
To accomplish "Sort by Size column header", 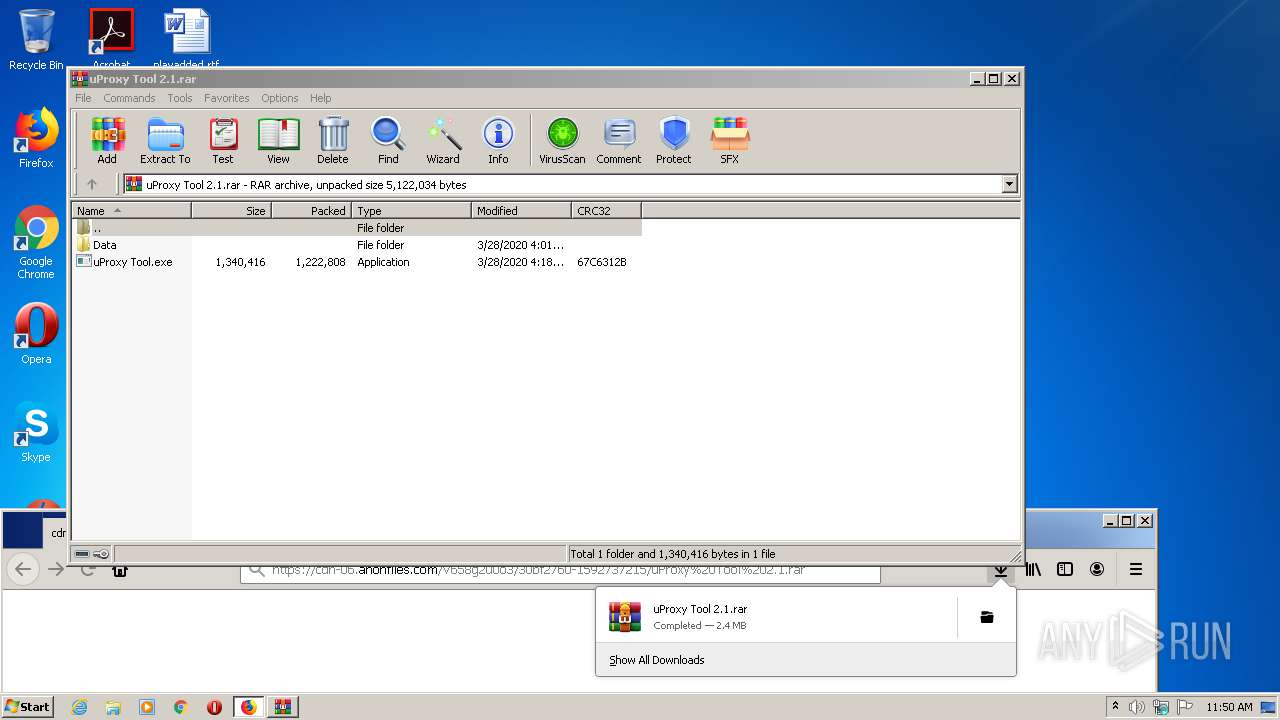I will click(231, 210).
